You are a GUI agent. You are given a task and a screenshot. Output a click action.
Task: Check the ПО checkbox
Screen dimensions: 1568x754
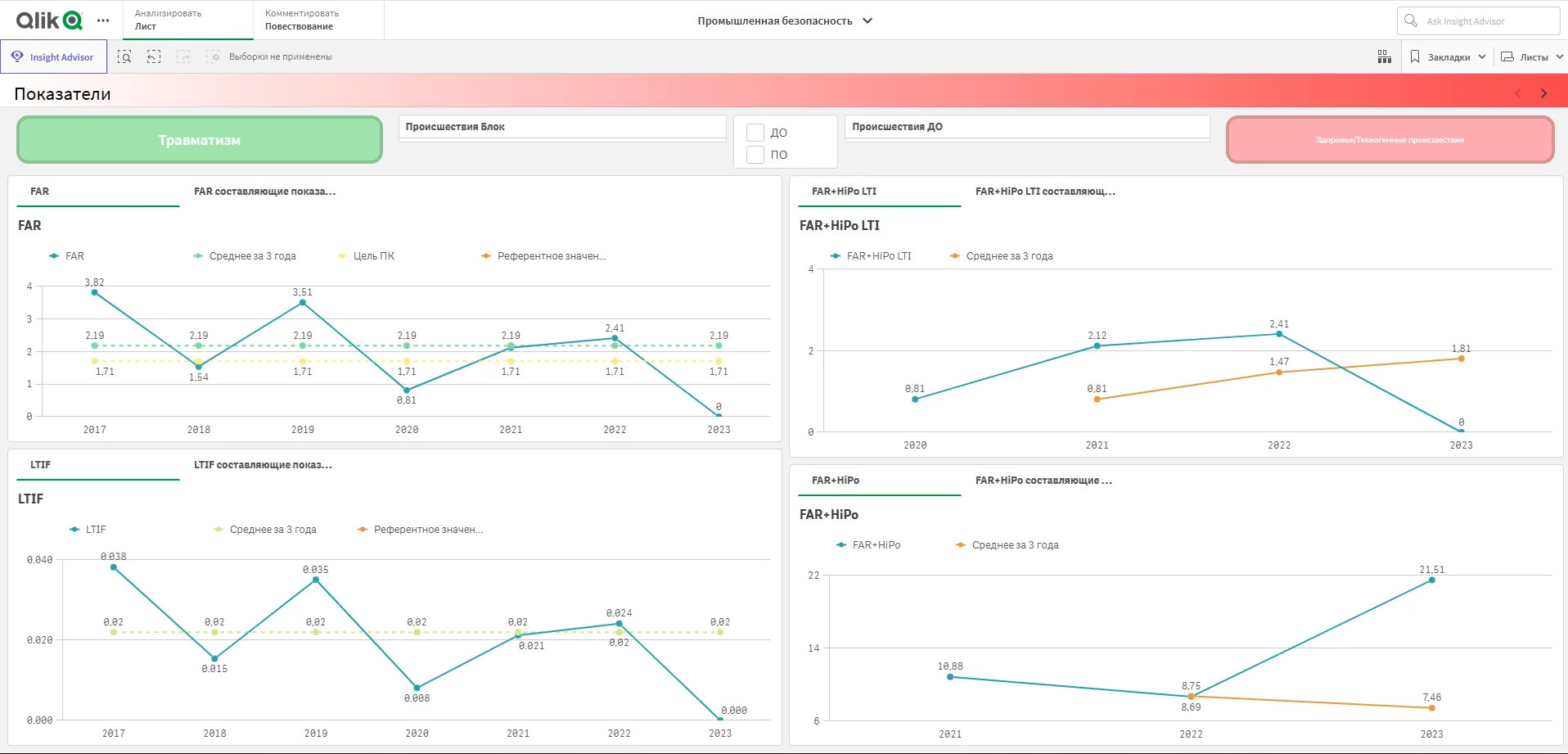pyautogui.click(x=755, y=155)
